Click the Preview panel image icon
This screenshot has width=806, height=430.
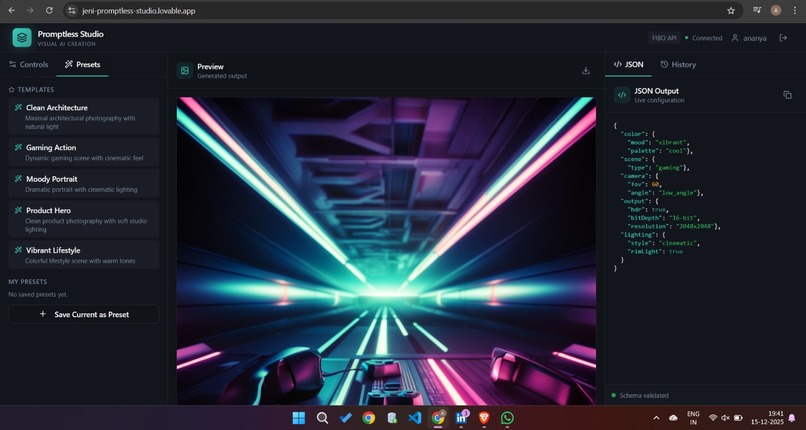click(185, 71)
